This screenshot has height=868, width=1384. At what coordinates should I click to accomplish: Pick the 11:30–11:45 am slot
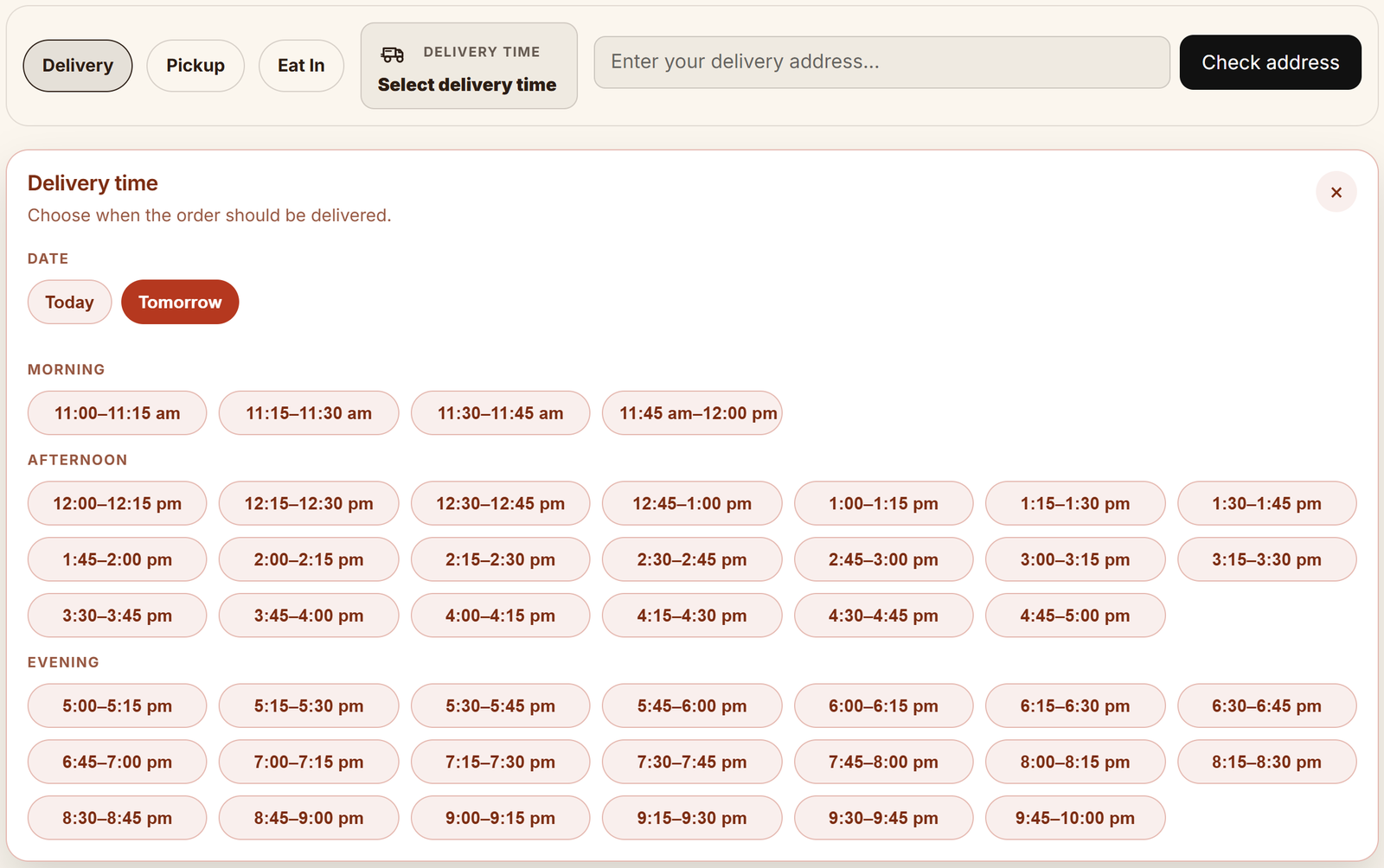501,413
